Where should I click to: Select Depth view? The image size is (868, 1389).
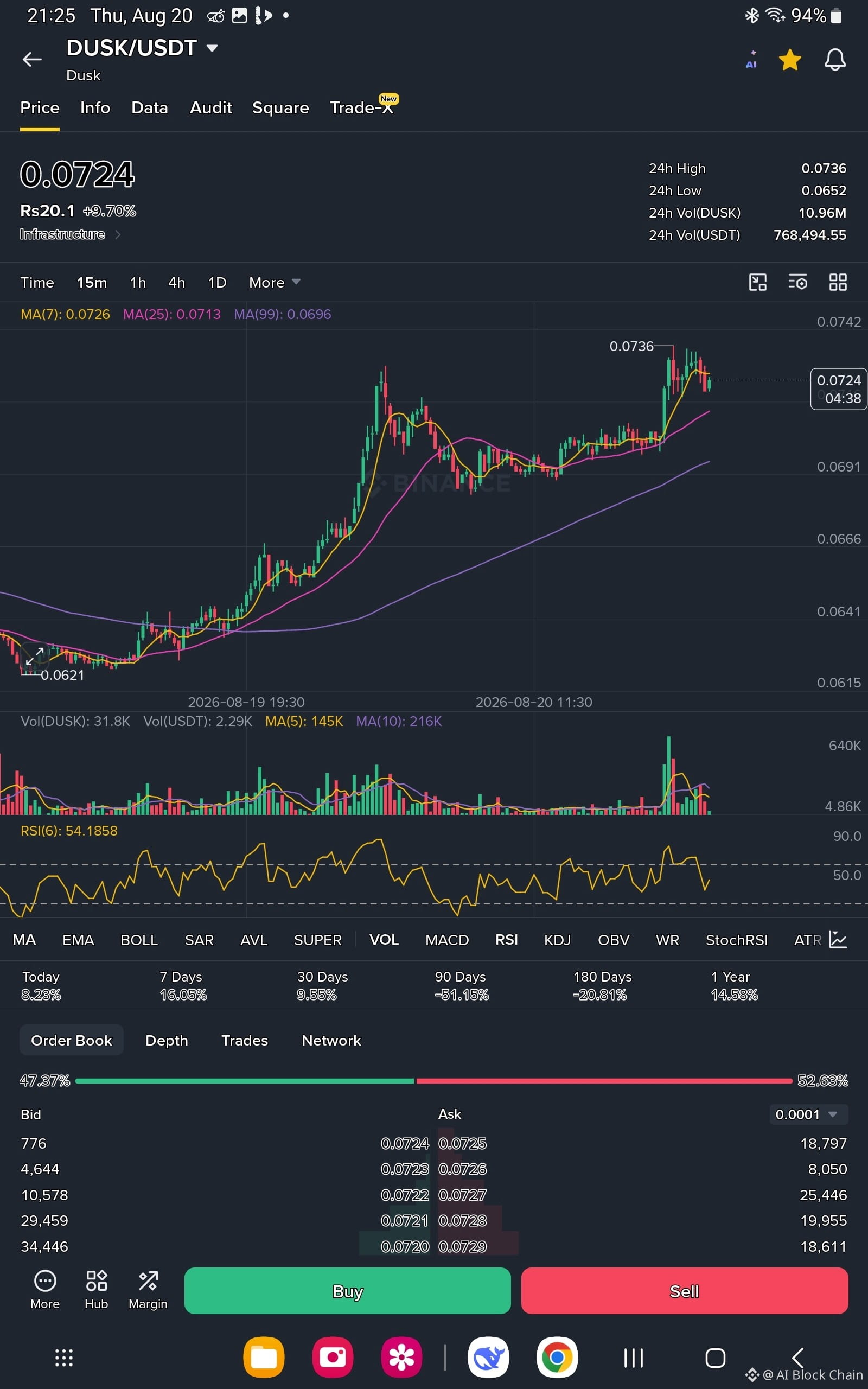pos(167,1040)
